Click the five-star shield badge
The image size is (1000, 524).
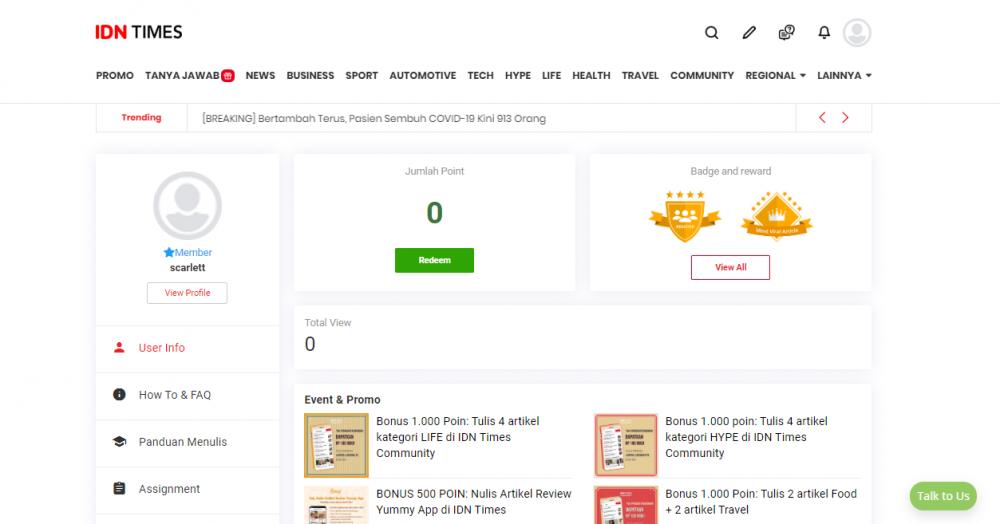coord(685,216)
